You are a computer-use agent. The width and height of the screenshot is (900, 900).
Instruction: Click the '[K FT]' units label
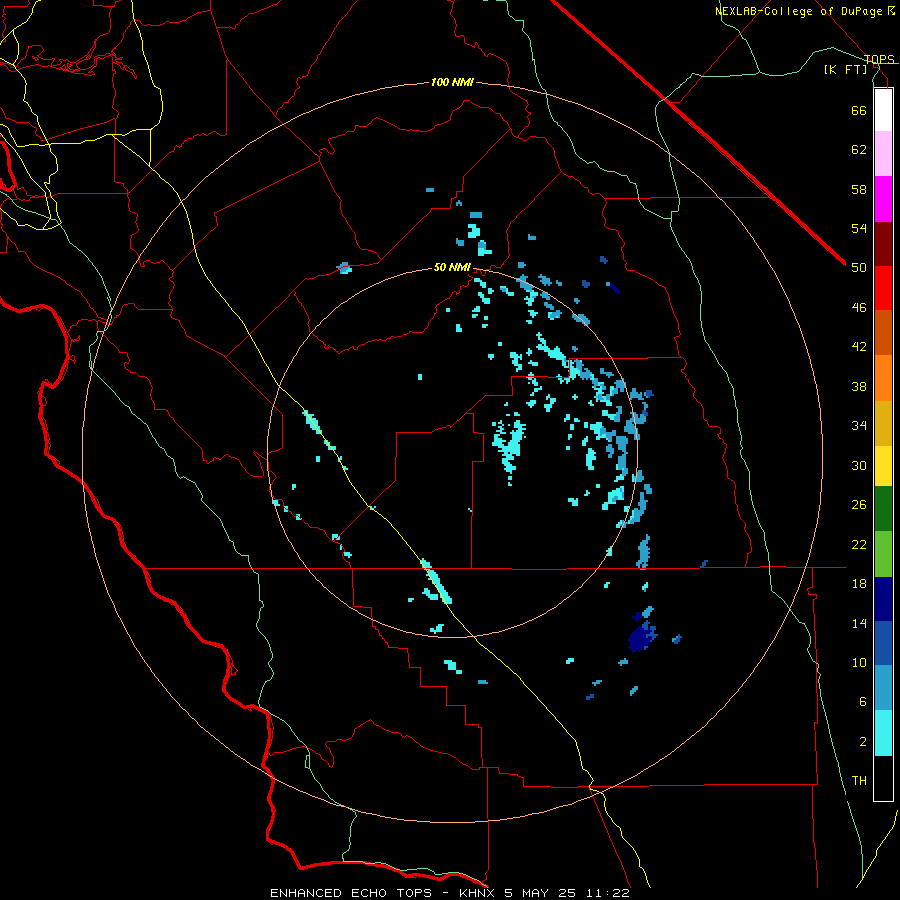coord(845,69)
